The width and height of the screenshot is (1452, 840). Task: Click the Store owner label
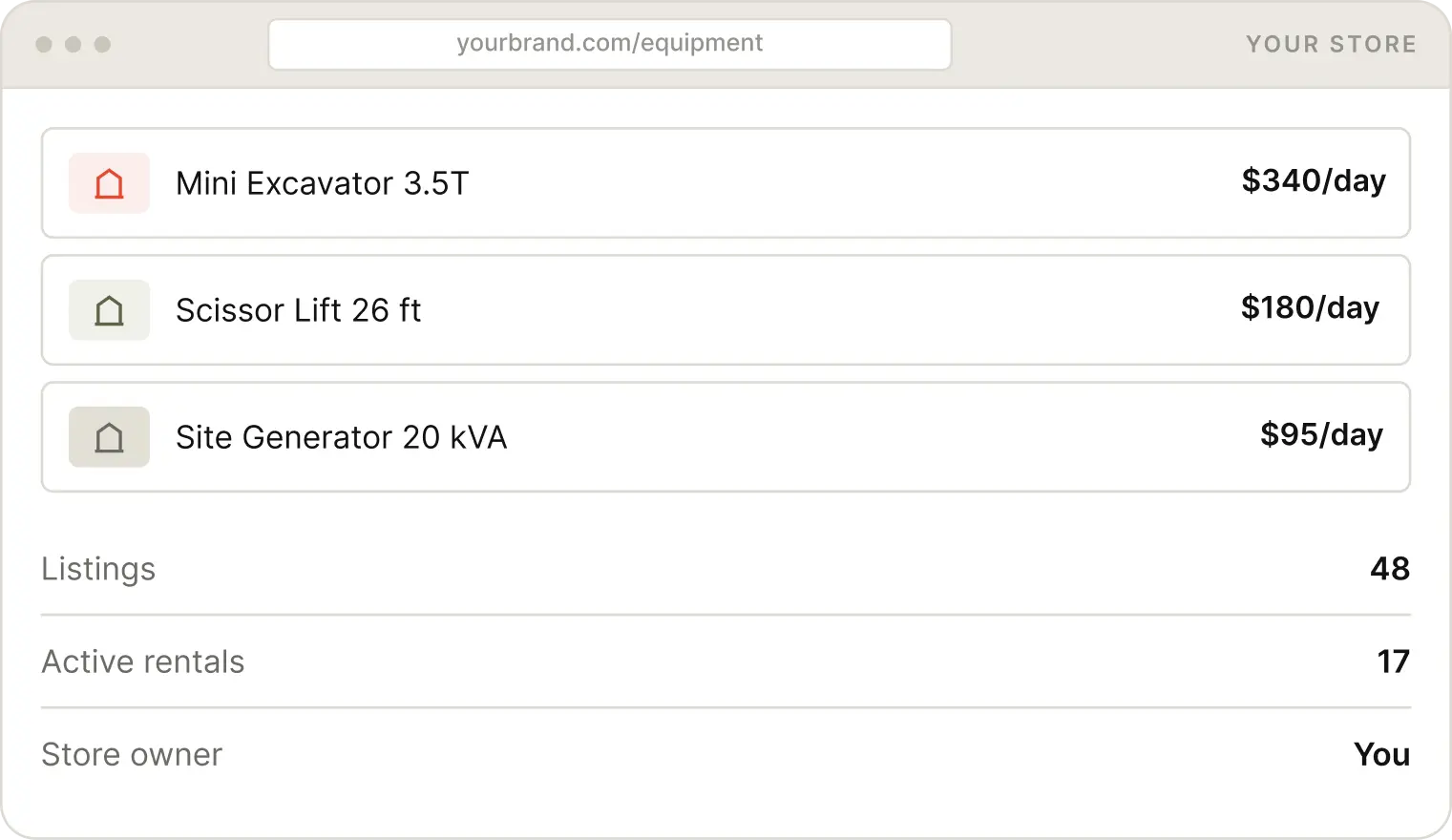(x=132, y=754)
